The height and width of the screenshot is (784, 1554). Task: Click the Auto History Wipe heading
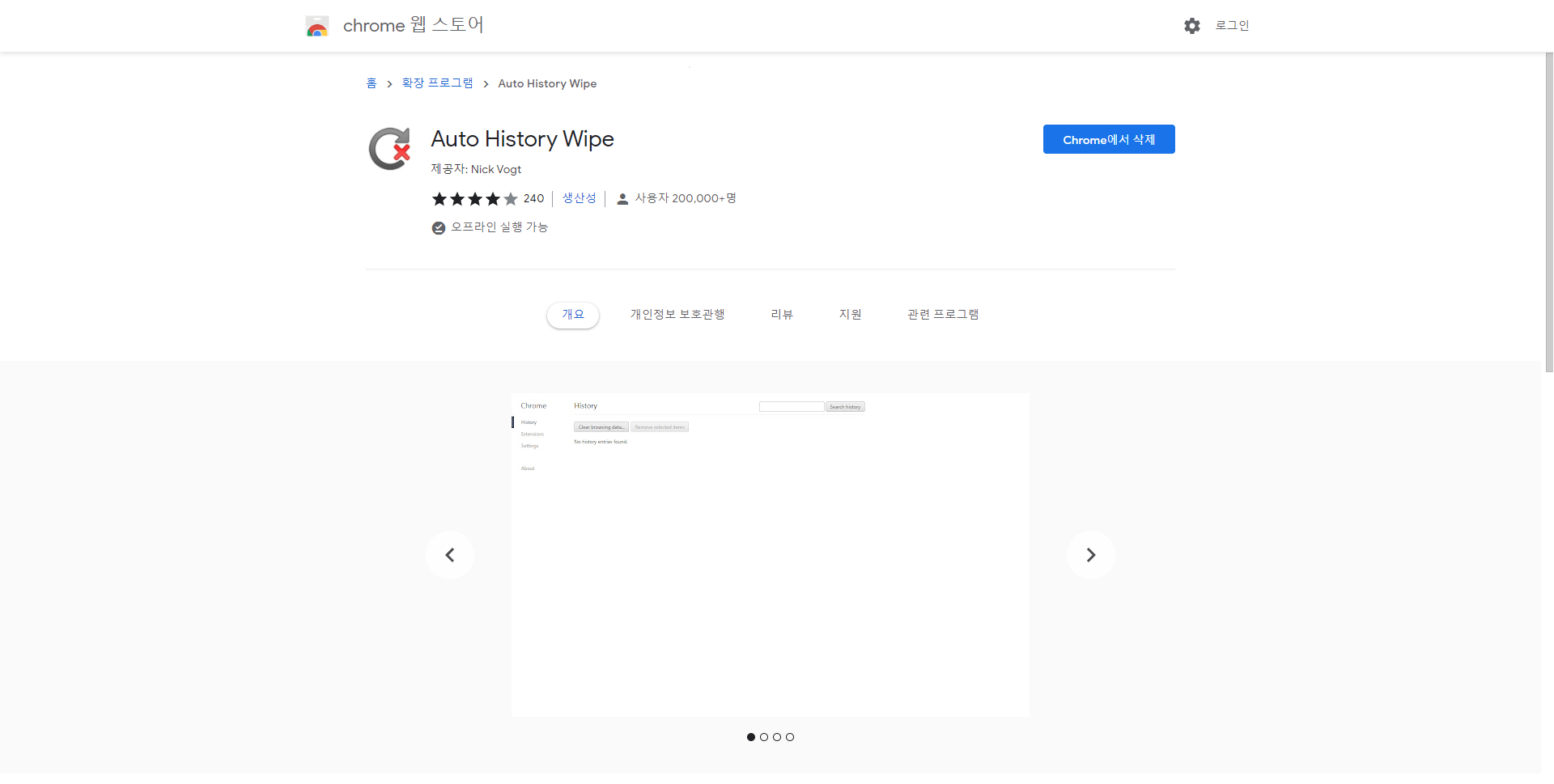[522, 139]
